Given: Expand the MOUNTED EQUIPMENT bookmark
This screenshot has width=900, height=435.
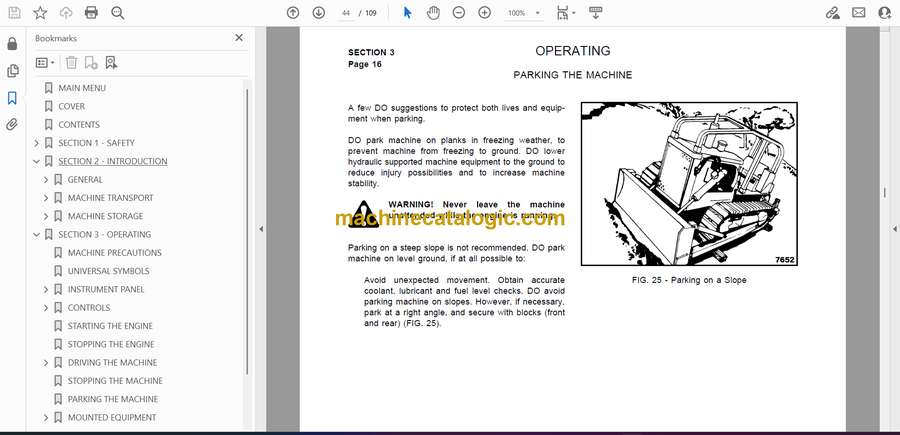Looking at the screenshot, I should point(46,417).
